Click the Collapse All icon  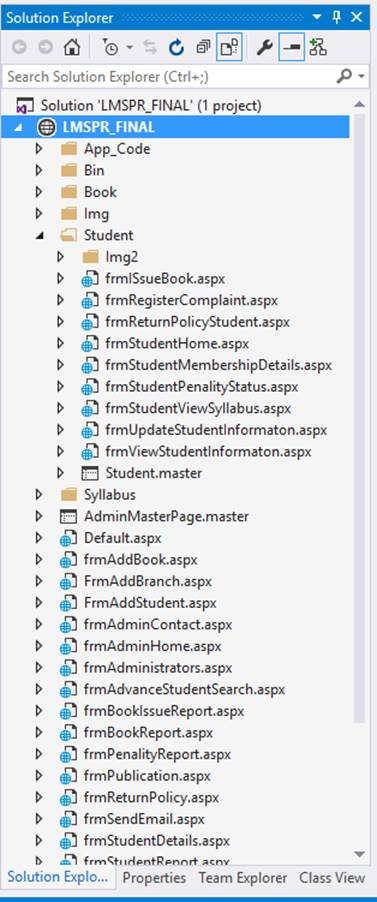[x=203, y=48]
